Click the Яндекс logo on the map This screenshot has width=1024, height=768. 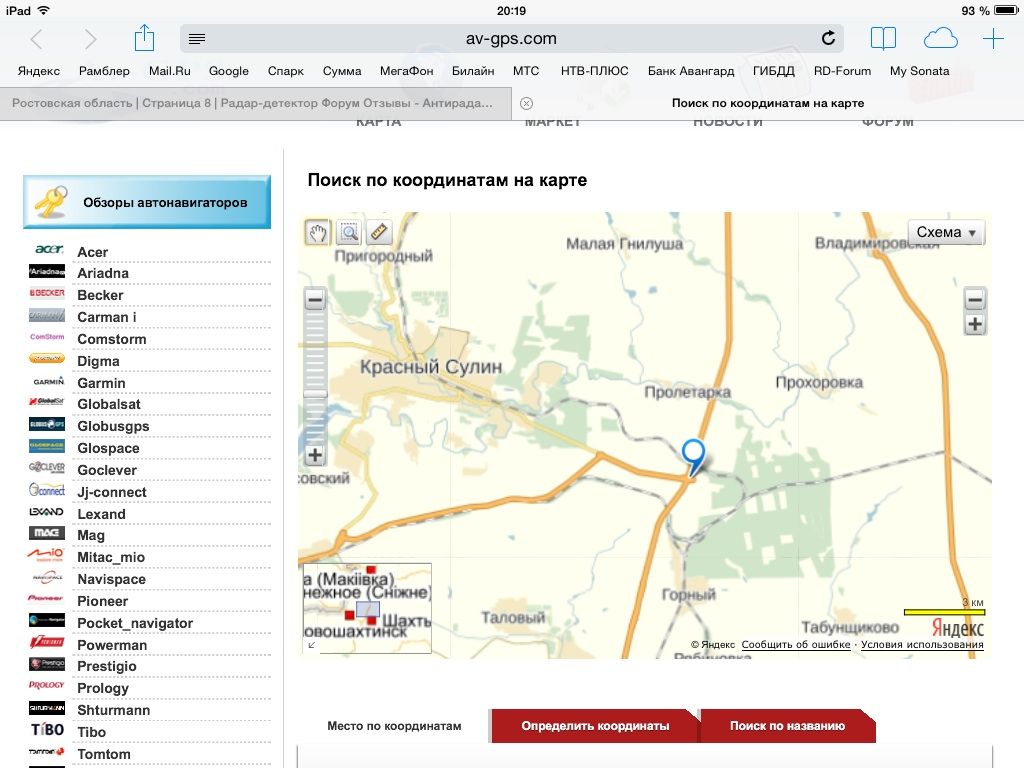[x=957, y=628]
